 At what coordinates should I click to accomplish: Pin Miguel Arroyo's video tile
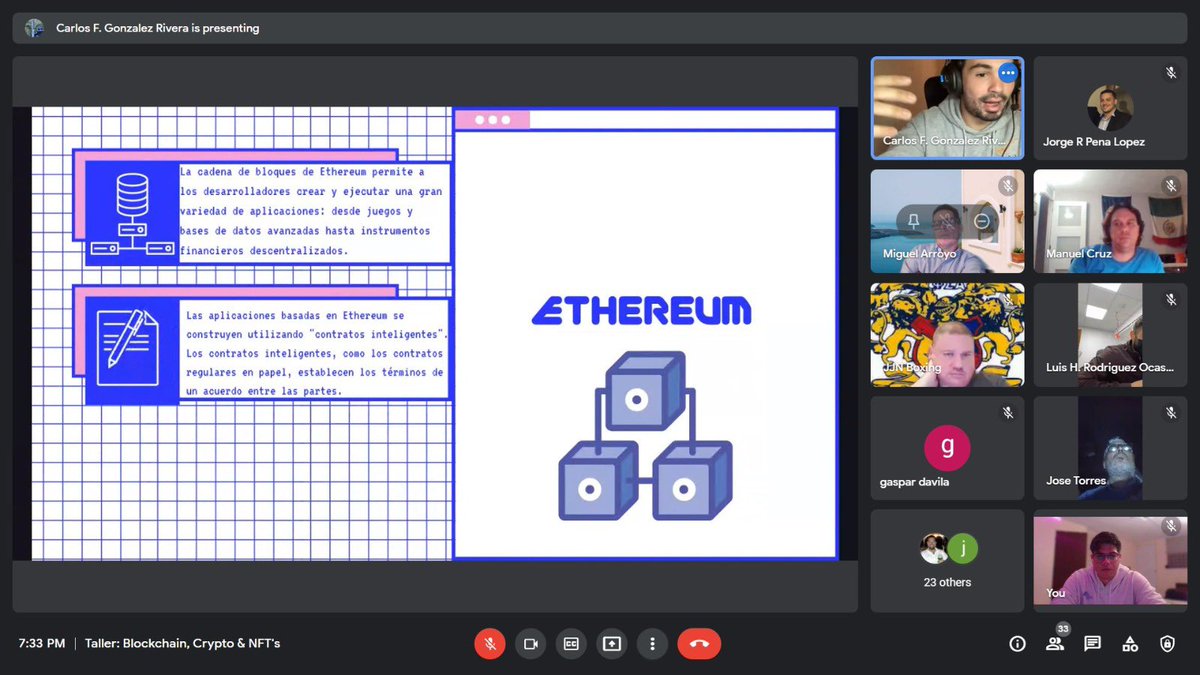click(x=913, y=222)
